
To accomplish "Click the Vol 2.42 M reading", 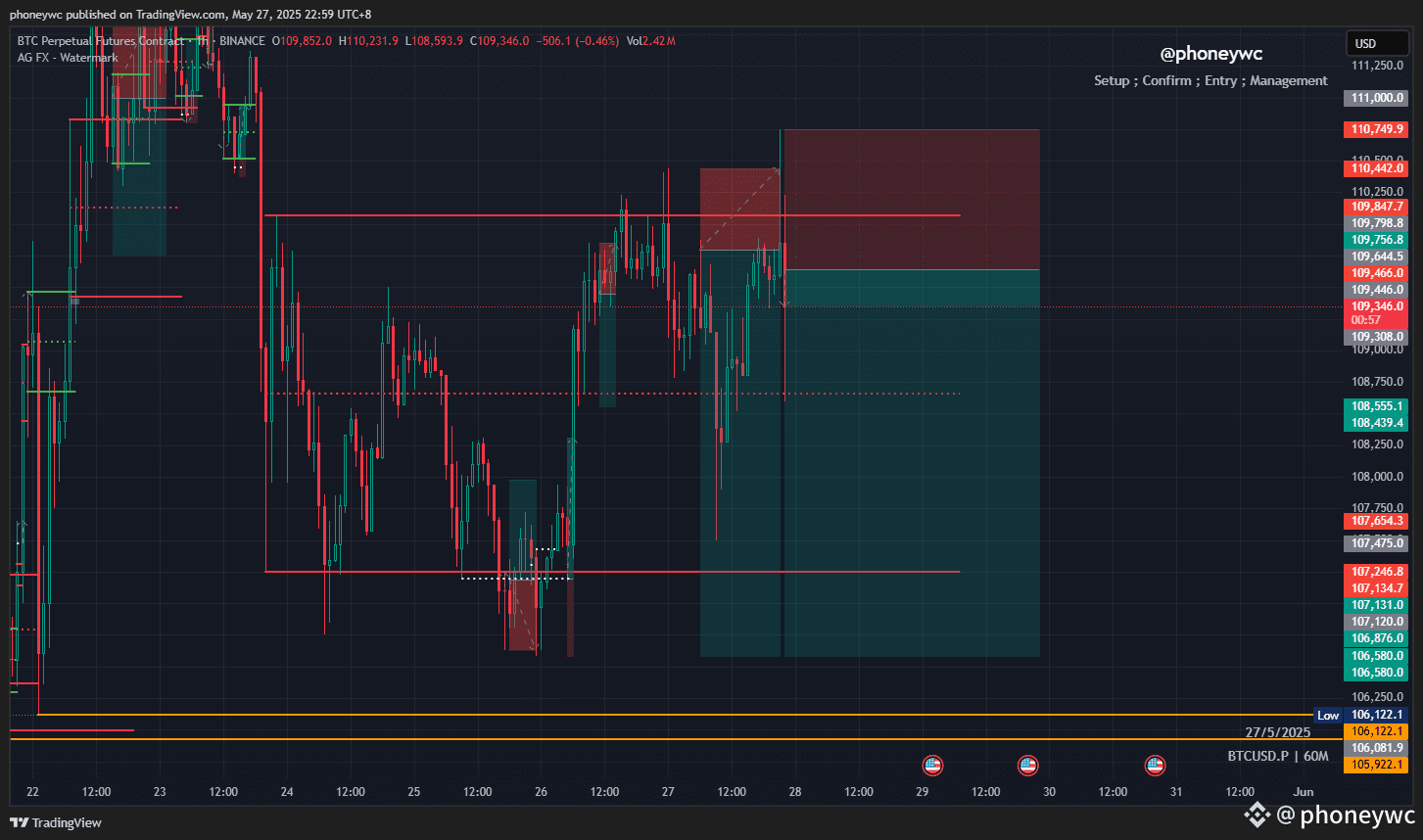I will [651, 41].
